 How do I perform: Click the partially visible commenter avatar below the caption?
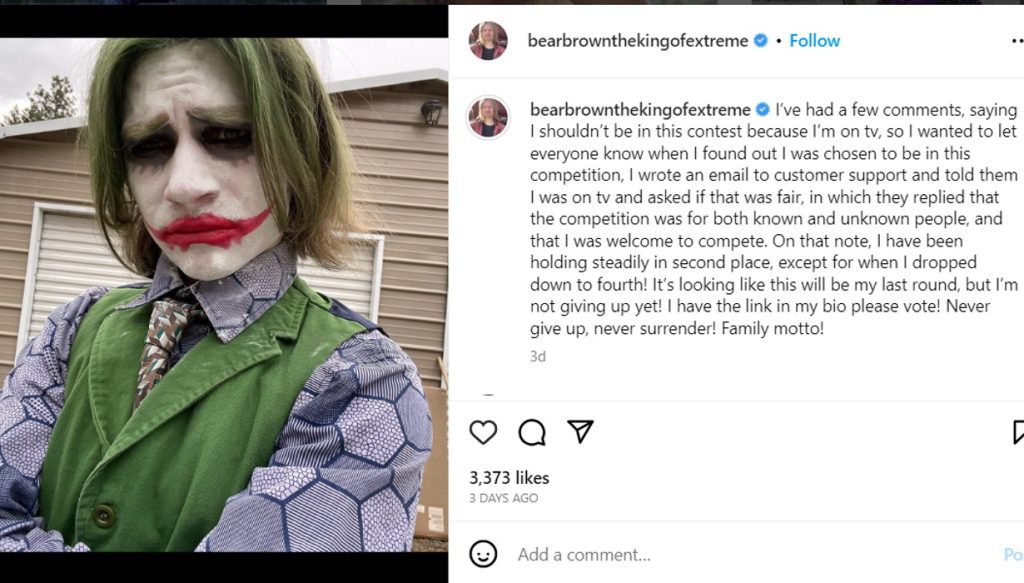(488, 397)
